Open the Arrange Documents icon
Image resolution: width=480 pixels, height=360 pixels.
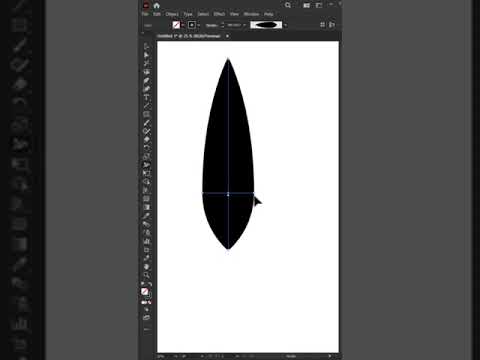(307, 5)
